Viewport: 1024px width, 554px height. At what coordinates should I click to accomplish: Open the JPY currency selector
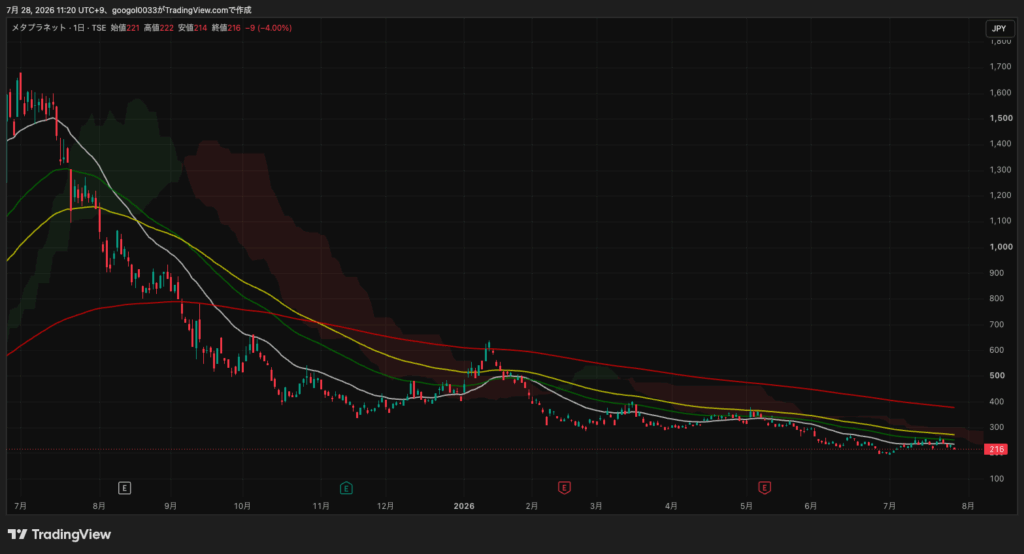pyautogui.click(x=999, y=28)
